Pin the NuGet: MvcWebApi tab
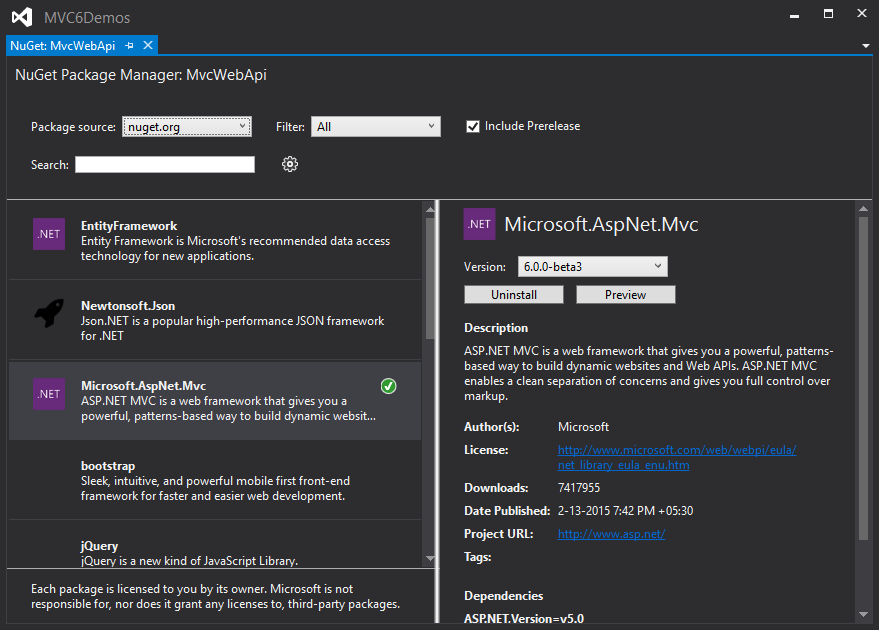 point(129,45)
